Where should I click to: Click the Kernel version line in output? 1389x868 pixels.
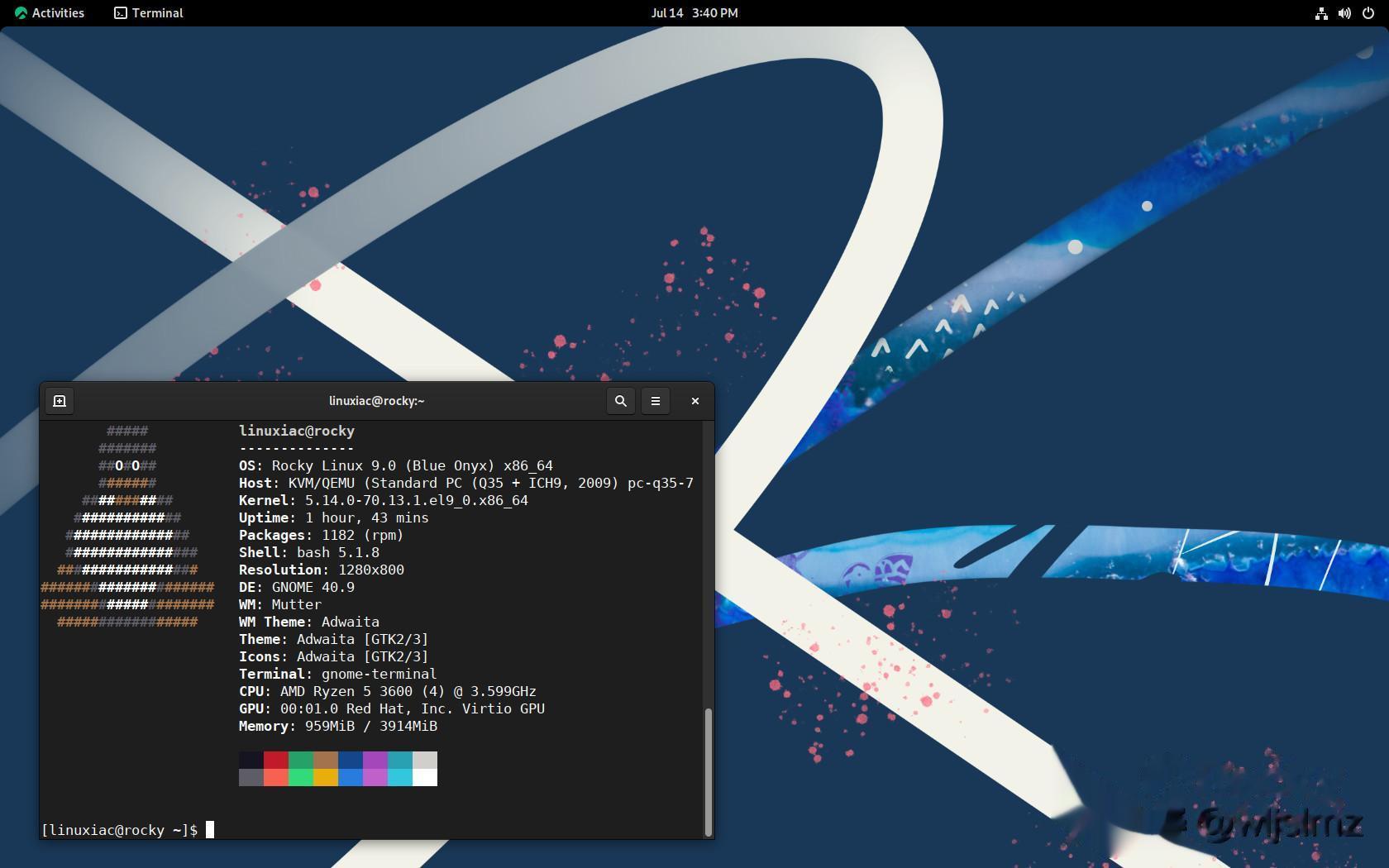383,500
